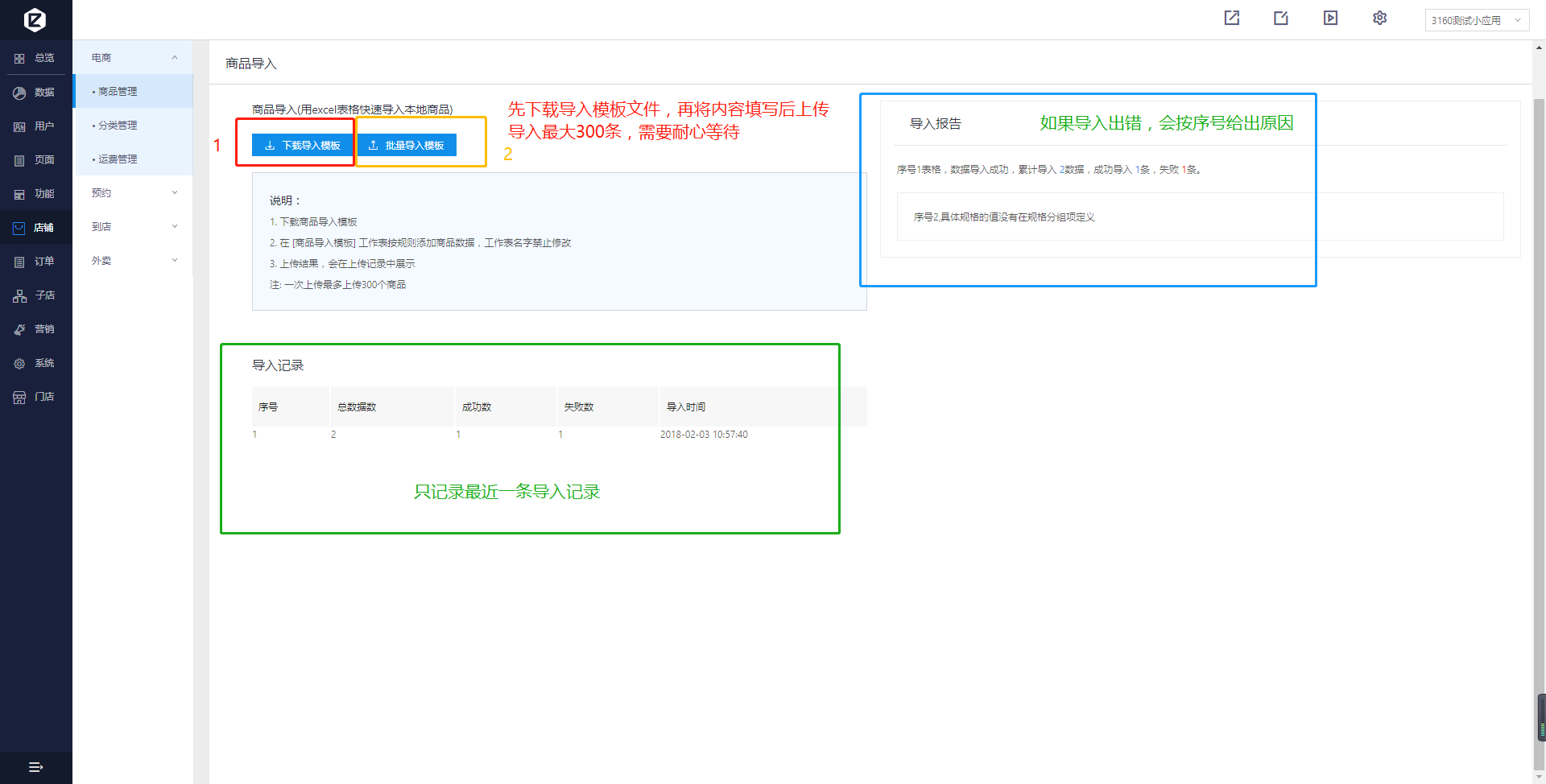Open the external link icon in header
The width and height of the screenshot is (1546, 784).
click(x=1231, y=19)
